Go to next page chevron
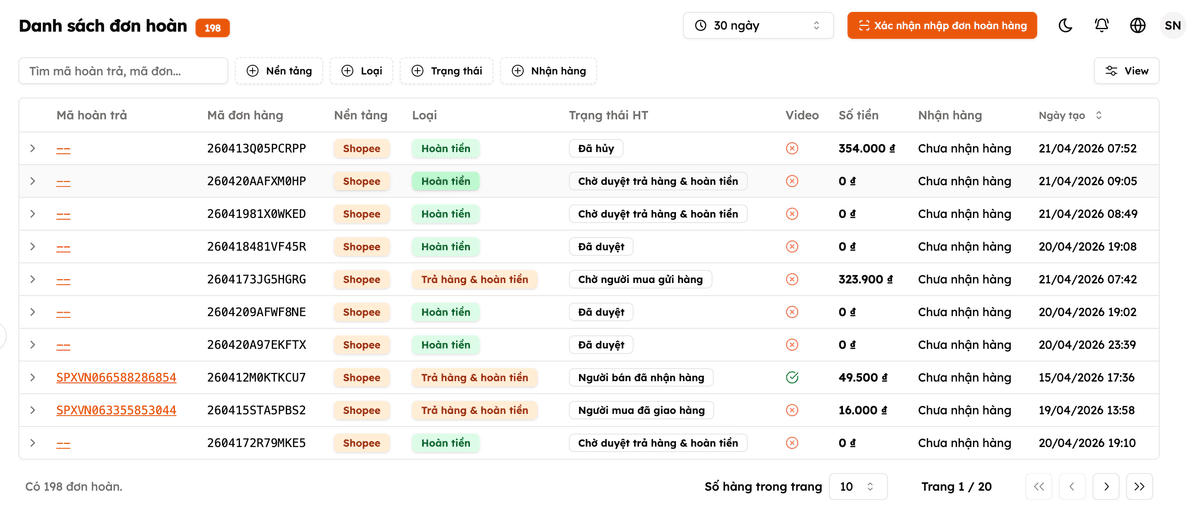This screenshot has height=519, width=1200. tap(1106, 486)
